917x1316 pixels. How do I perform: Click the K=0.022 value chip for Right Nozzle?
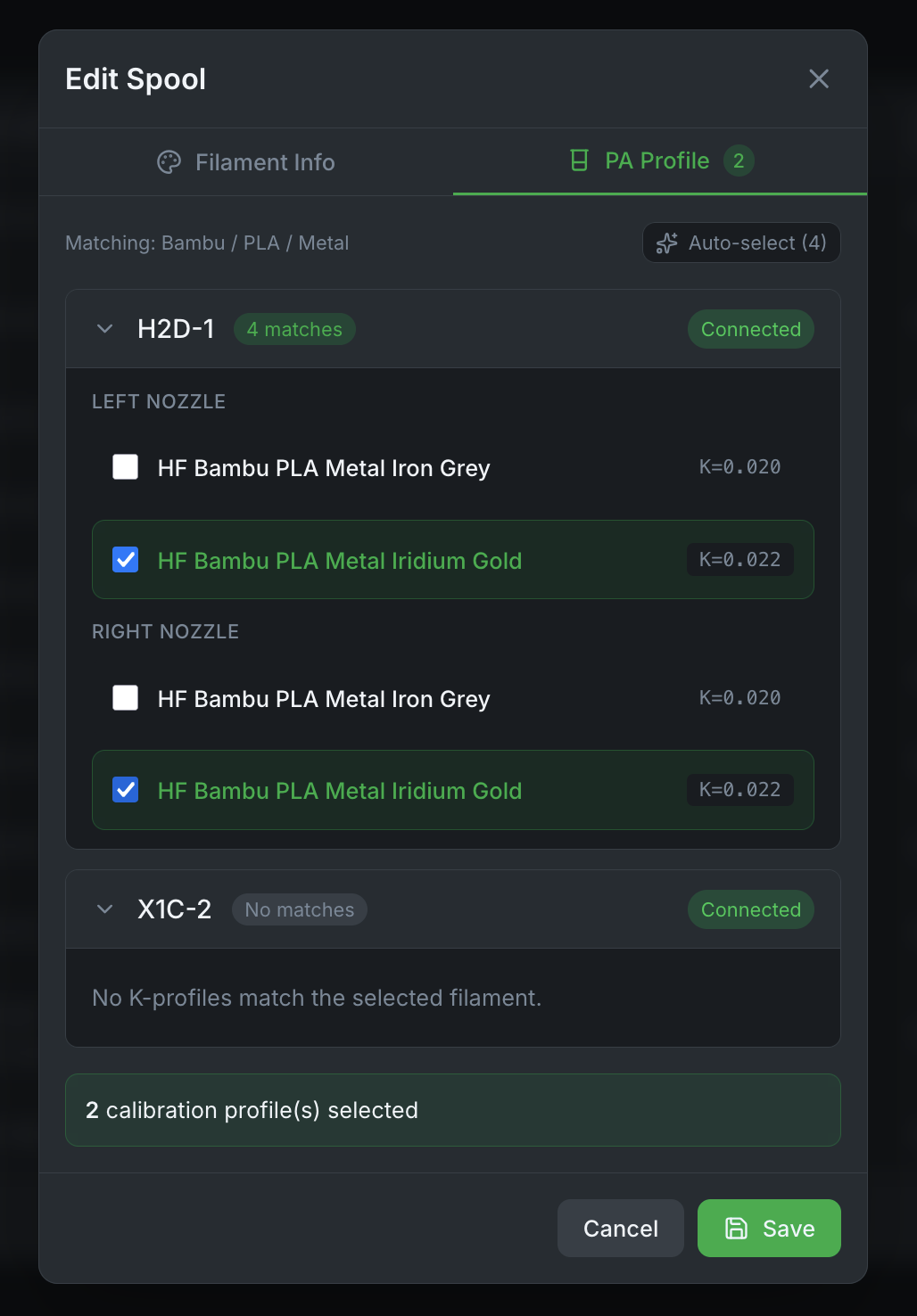point(739,789)
